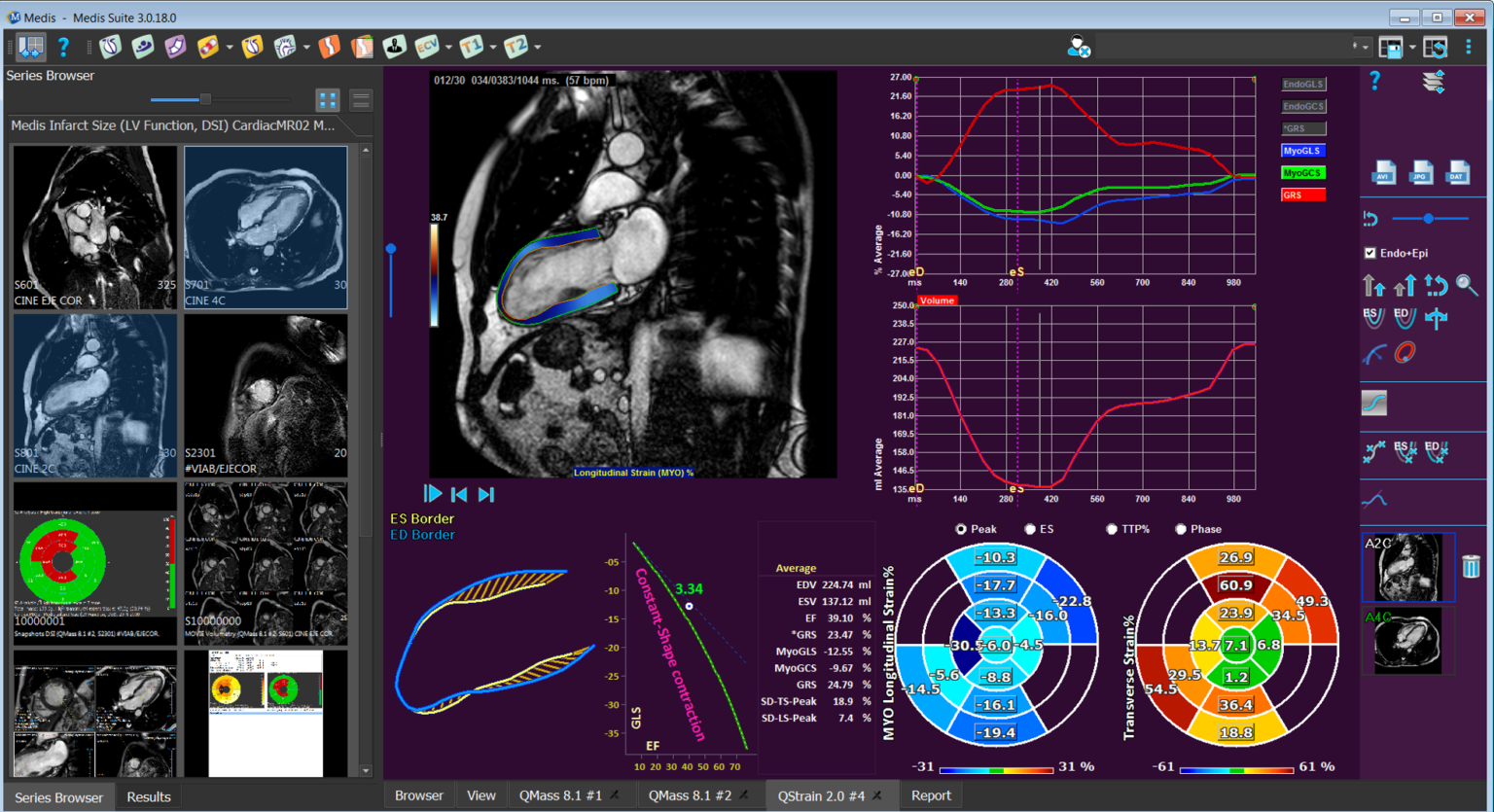
Task: Click the DAT export icon
Action: [1457, 173]
